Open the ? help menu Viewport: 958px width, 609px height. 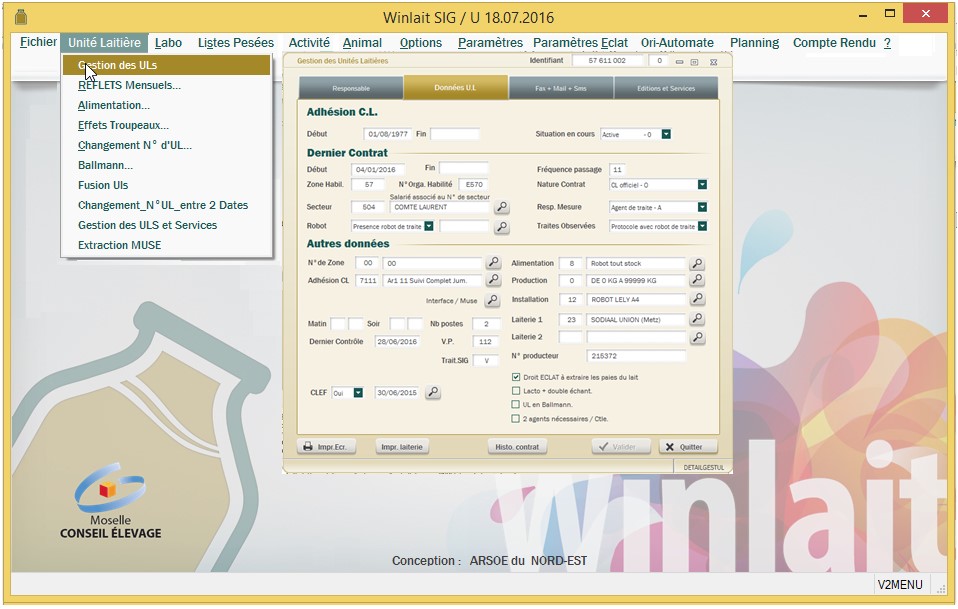tap(887, 43)
